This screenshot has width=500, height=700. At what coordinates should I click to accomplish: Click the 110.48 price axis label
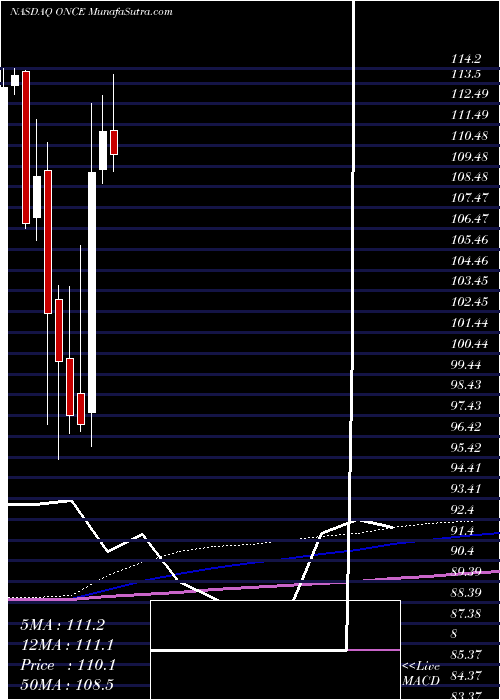[x=469, y=136]
